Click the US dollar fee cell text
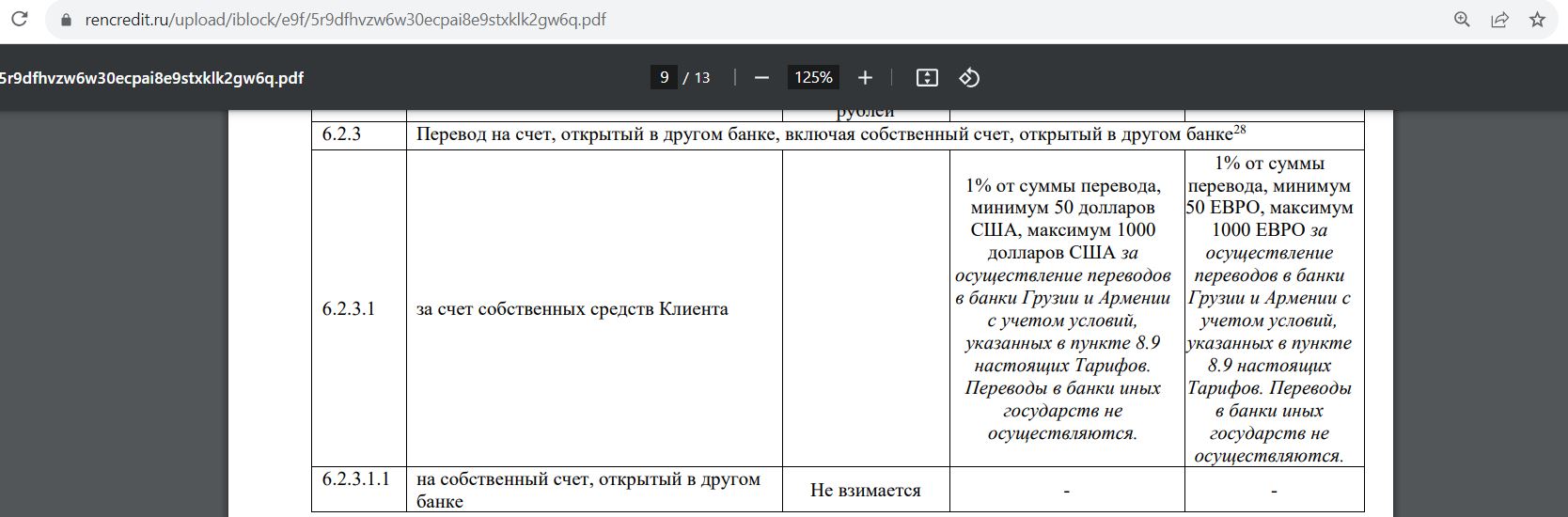 1063,309
